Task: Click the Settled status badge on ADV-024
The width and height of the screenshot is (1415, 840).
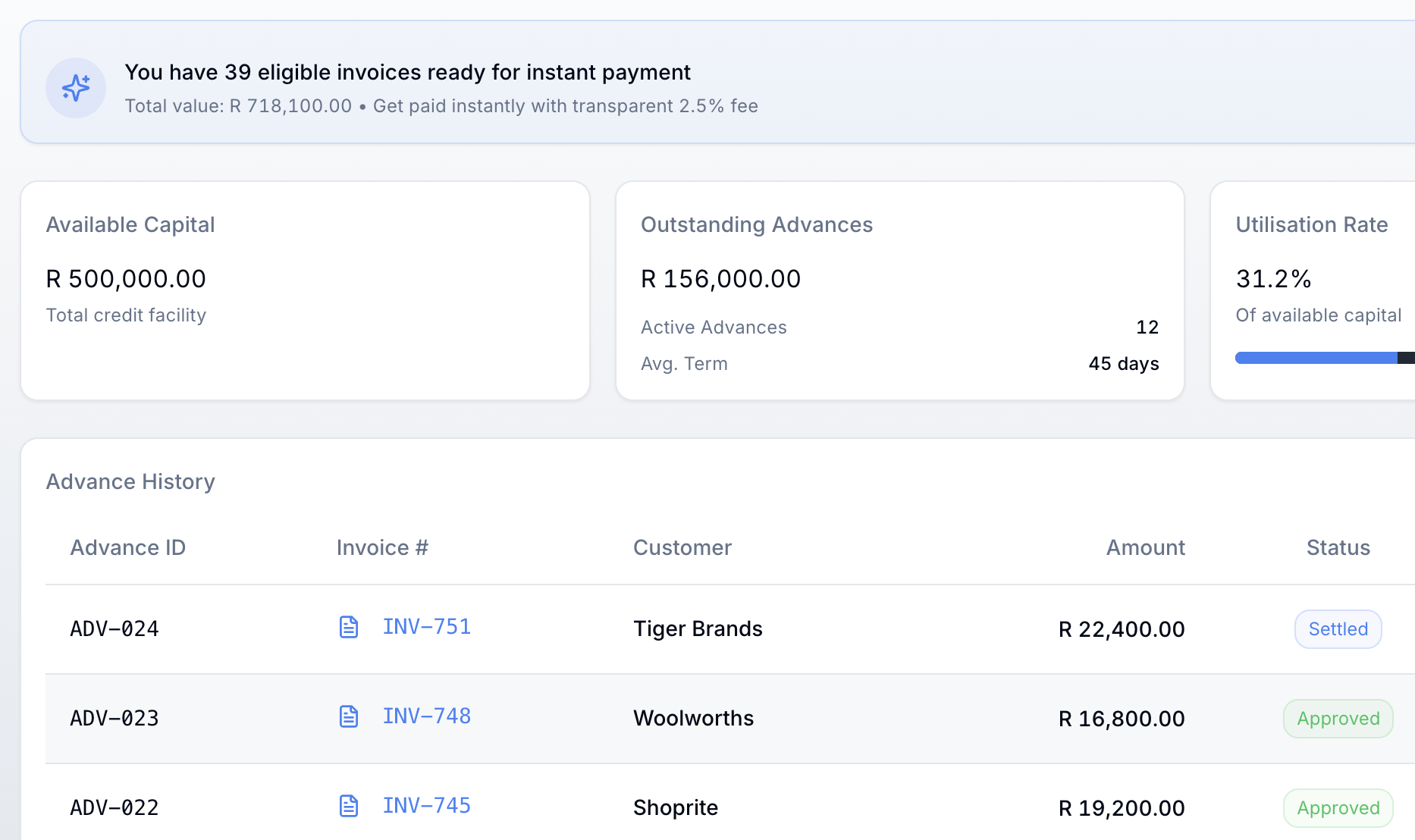Action: coord(1338,628)
